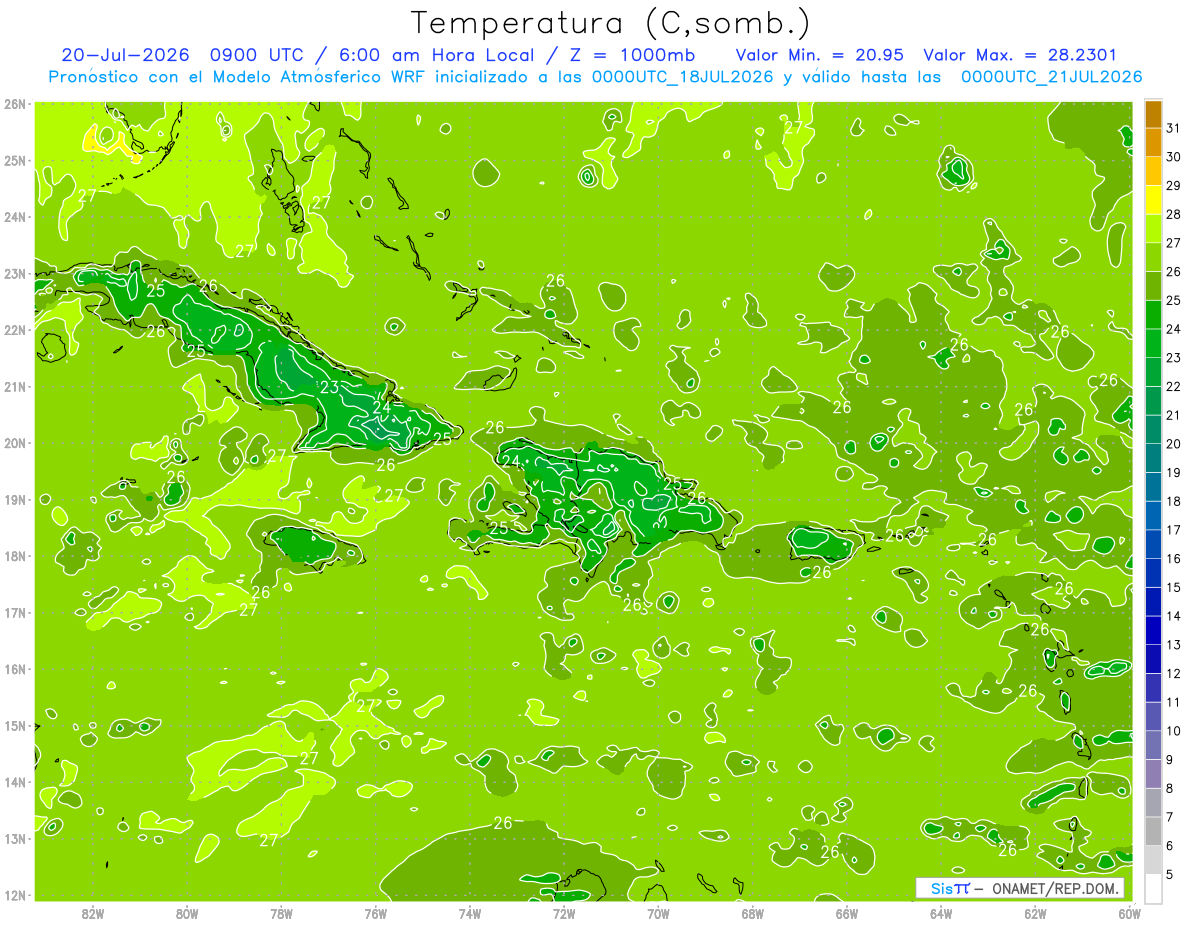
Task: Click the 18N latitude axis label
Action: pos(15,556)
